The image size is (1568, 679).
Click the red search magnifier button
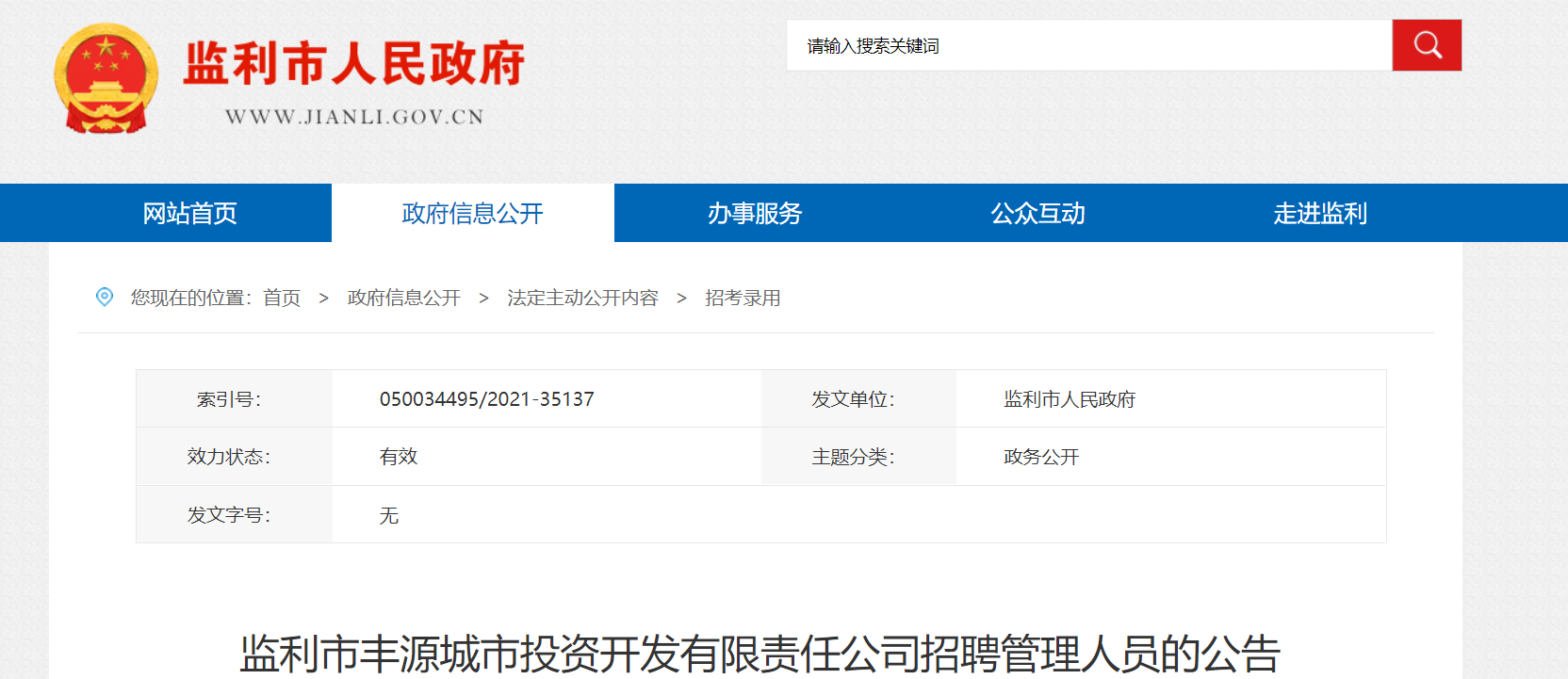pyautogui.click(x=1427, y=45)
